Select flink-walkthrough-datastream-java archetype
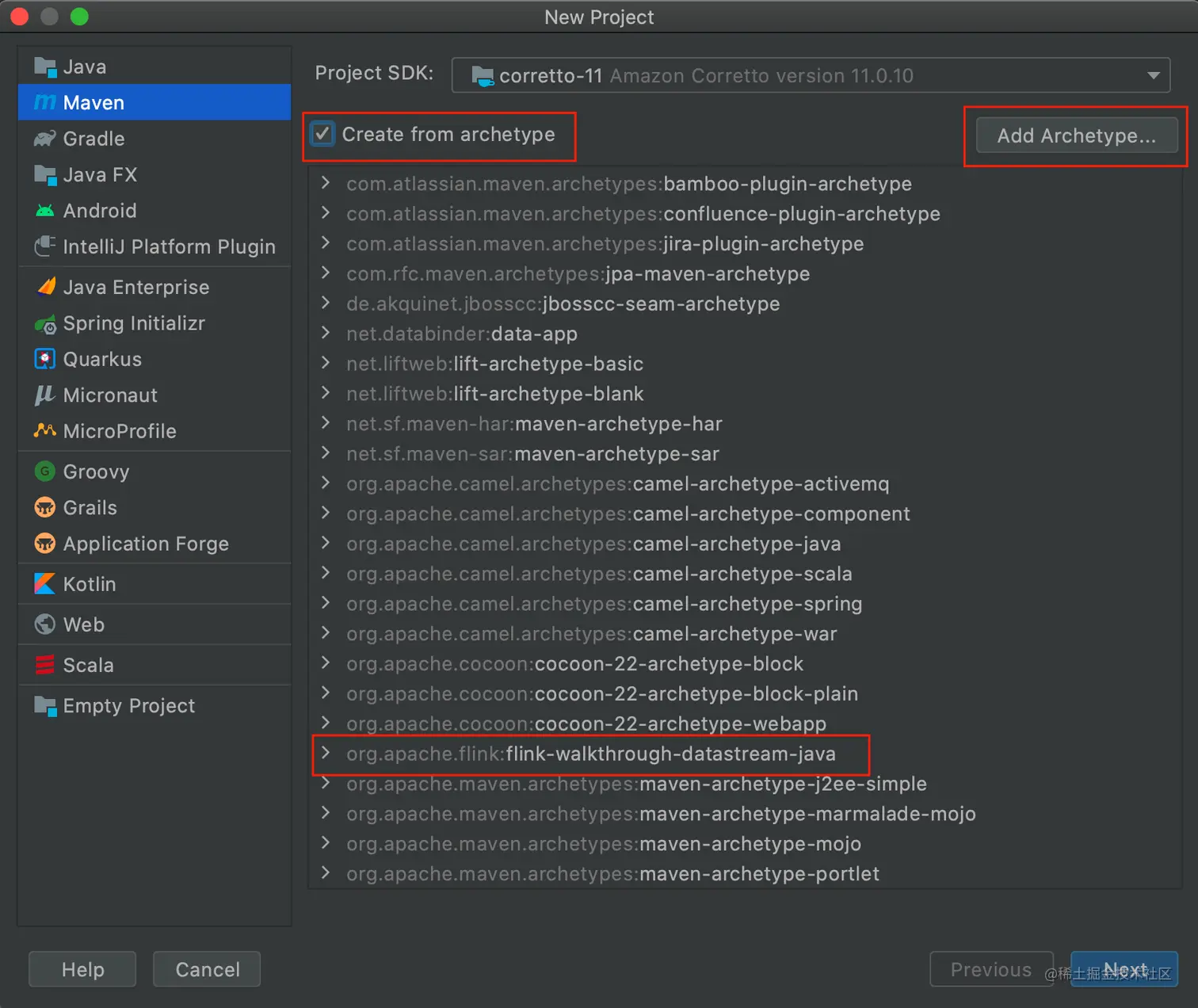This screenshot has width=1198, height=1008. pos(745,754)
